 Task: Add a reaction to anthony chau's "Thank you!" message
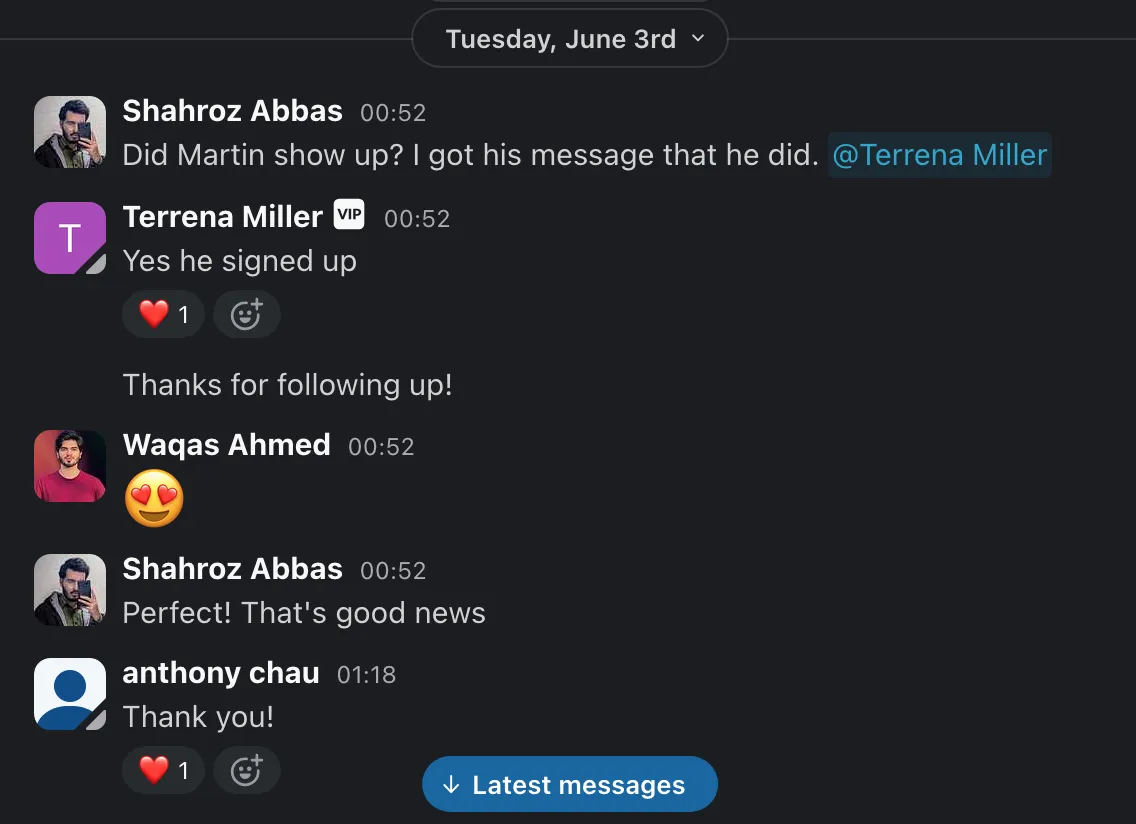pos(246,770)
